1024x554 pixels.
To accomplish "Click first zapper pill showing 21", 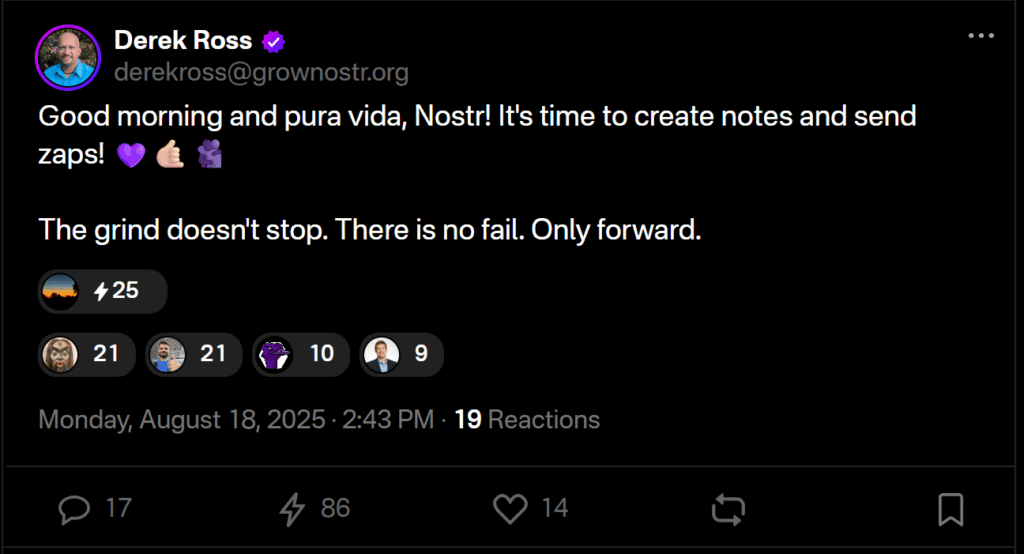I will pyautogui.click(x=86, y=354).
